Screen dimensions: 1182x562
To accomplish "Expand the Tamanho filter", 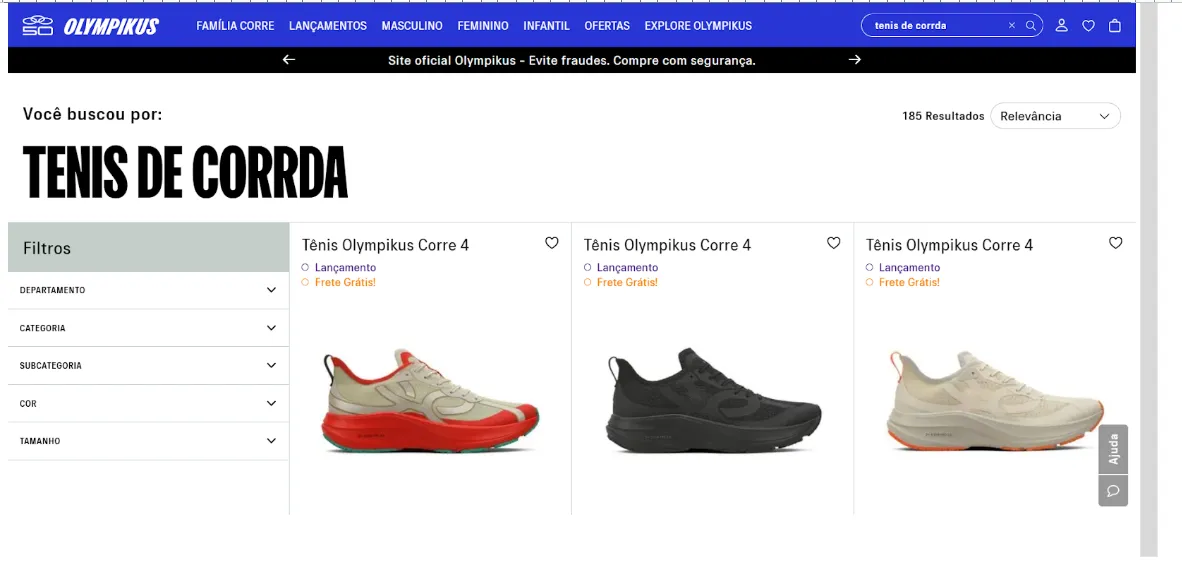I will click(x=149, y=441).
